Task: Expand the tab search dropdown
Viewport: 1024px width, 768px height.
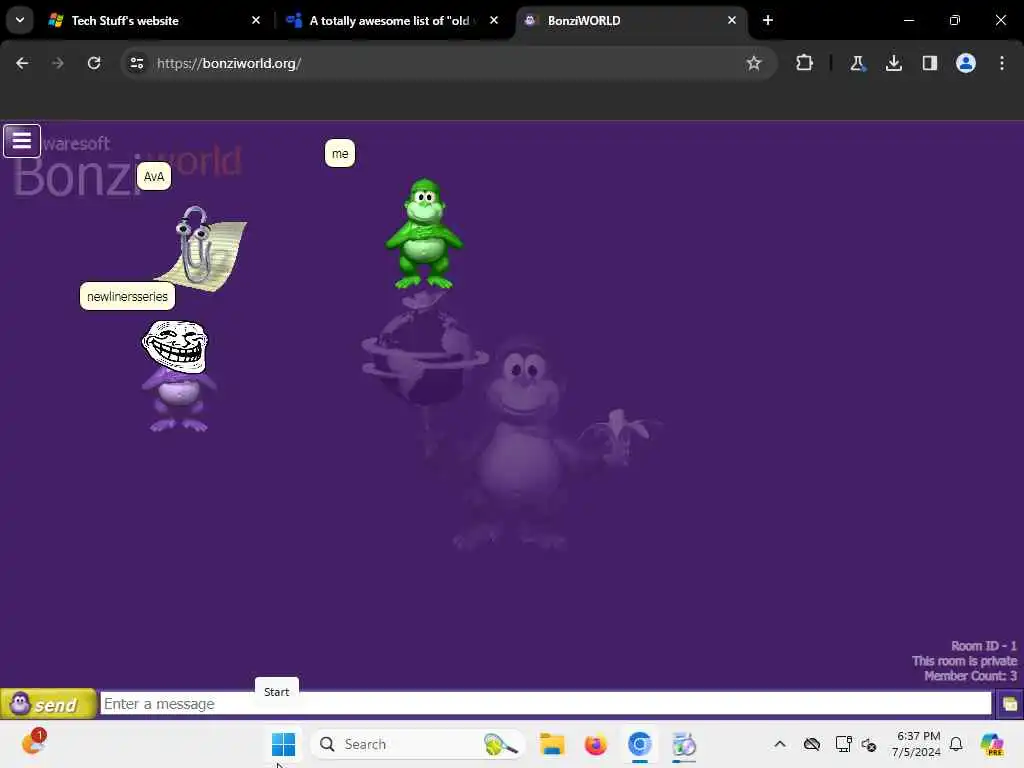Action: click(x=20, y=20)
